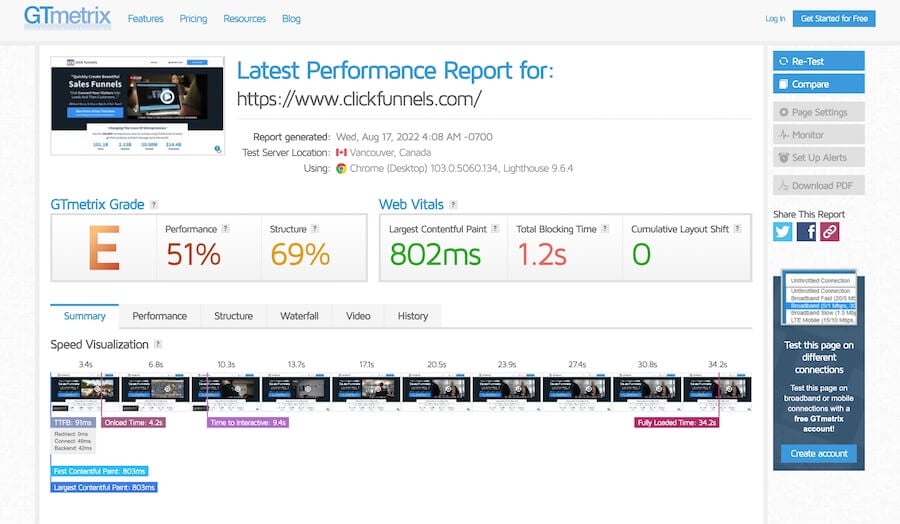Image resolution: width=900 pixels, height=524 pixels.
Task: Click the Onload Time: 4.2s marker
Action: coord(134,422)
